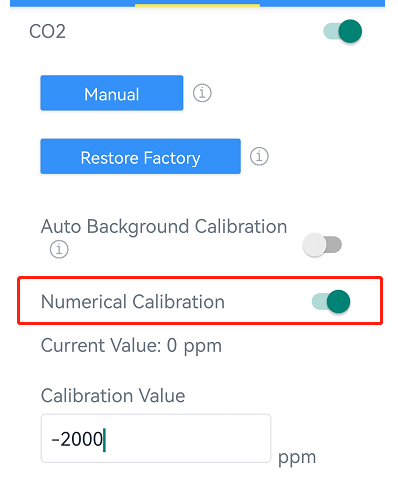Click the Calibration Value field label
Image resolution: width=398 pixels, height=487 pixels.
pos(113,396)
